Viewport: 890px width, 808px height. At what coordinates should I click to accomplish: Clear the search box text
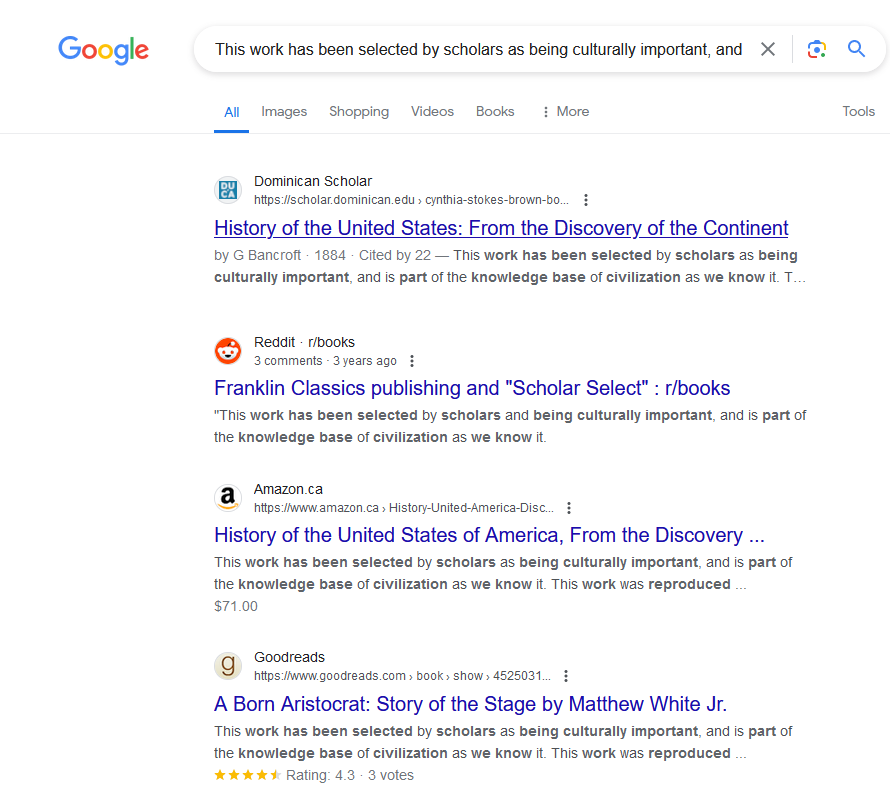coord(768,49)
